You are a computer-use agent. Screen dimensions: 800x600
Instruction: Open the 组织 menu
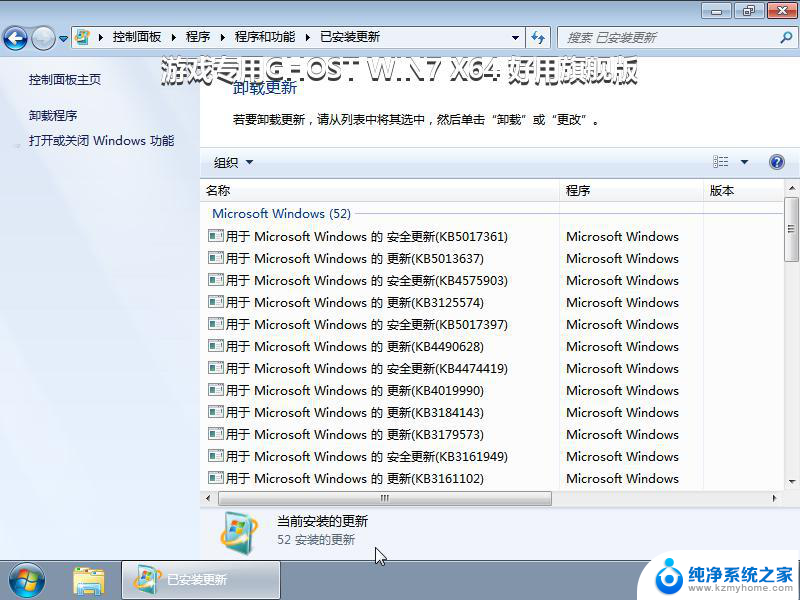[233, 163]
